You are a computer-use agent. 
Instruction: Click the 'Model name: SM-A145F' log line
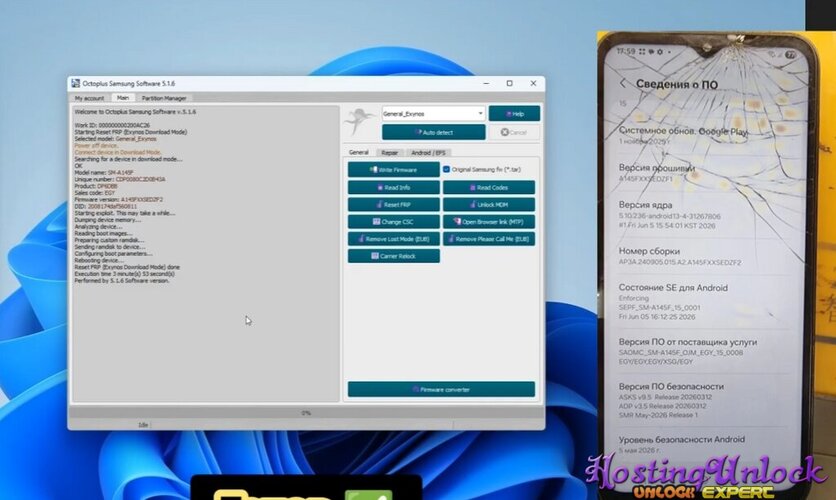[x=104, y=173]
